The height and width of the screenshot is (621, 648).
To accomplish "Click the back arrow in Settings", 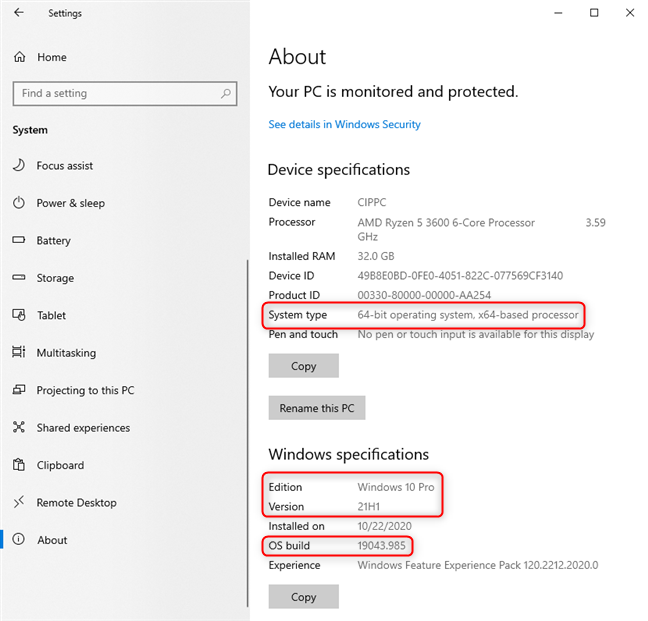I will click(x=20, y=14).
